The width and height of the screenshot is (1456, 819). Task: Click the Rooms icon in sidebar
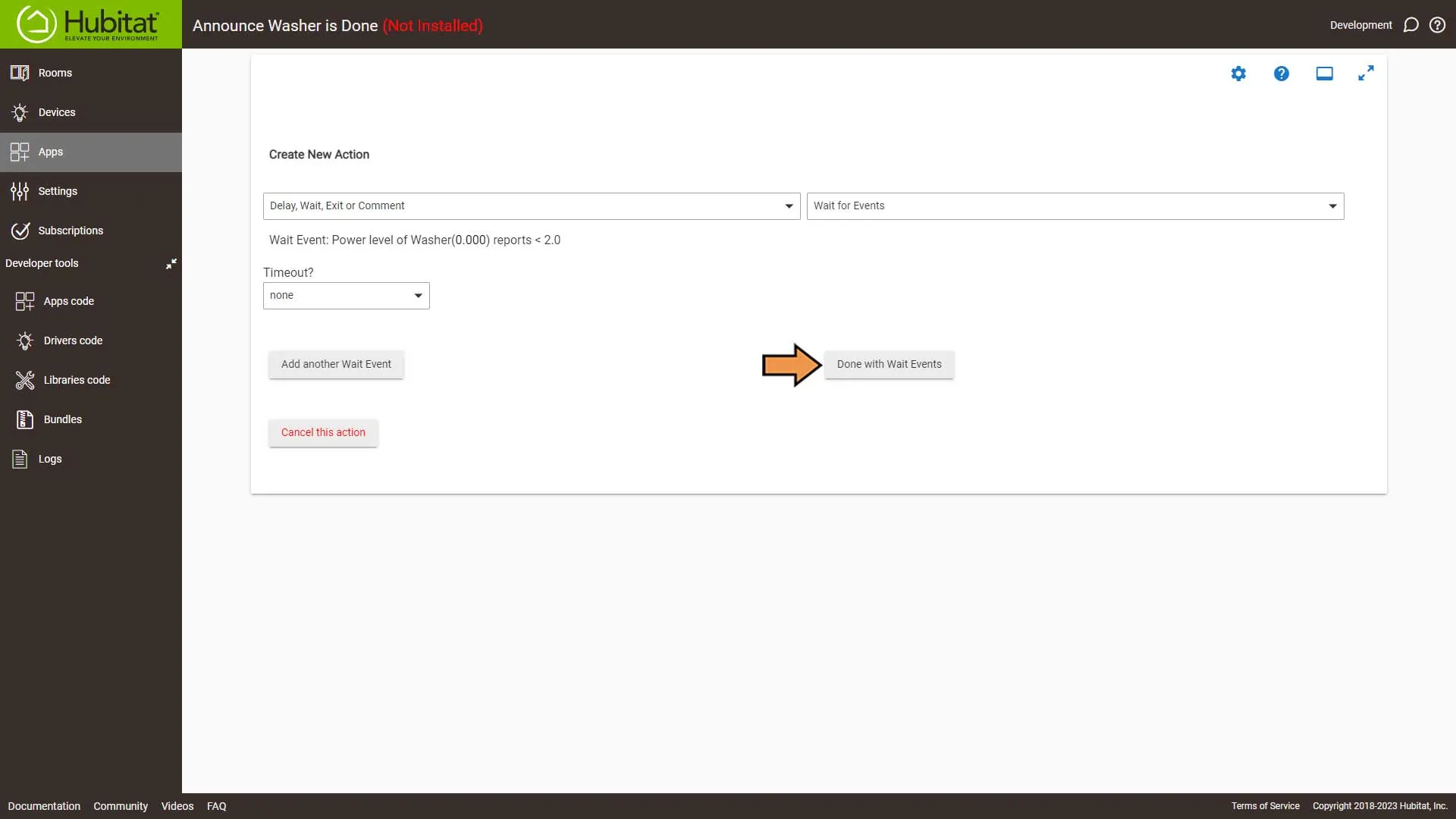[x=19, y=72]
